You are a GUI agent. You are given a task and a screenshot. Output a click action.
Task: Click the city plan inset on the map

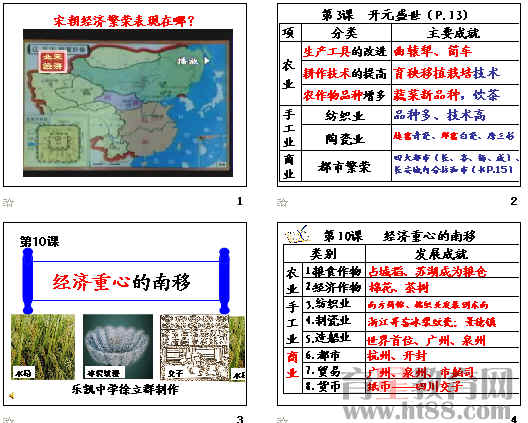59,143
